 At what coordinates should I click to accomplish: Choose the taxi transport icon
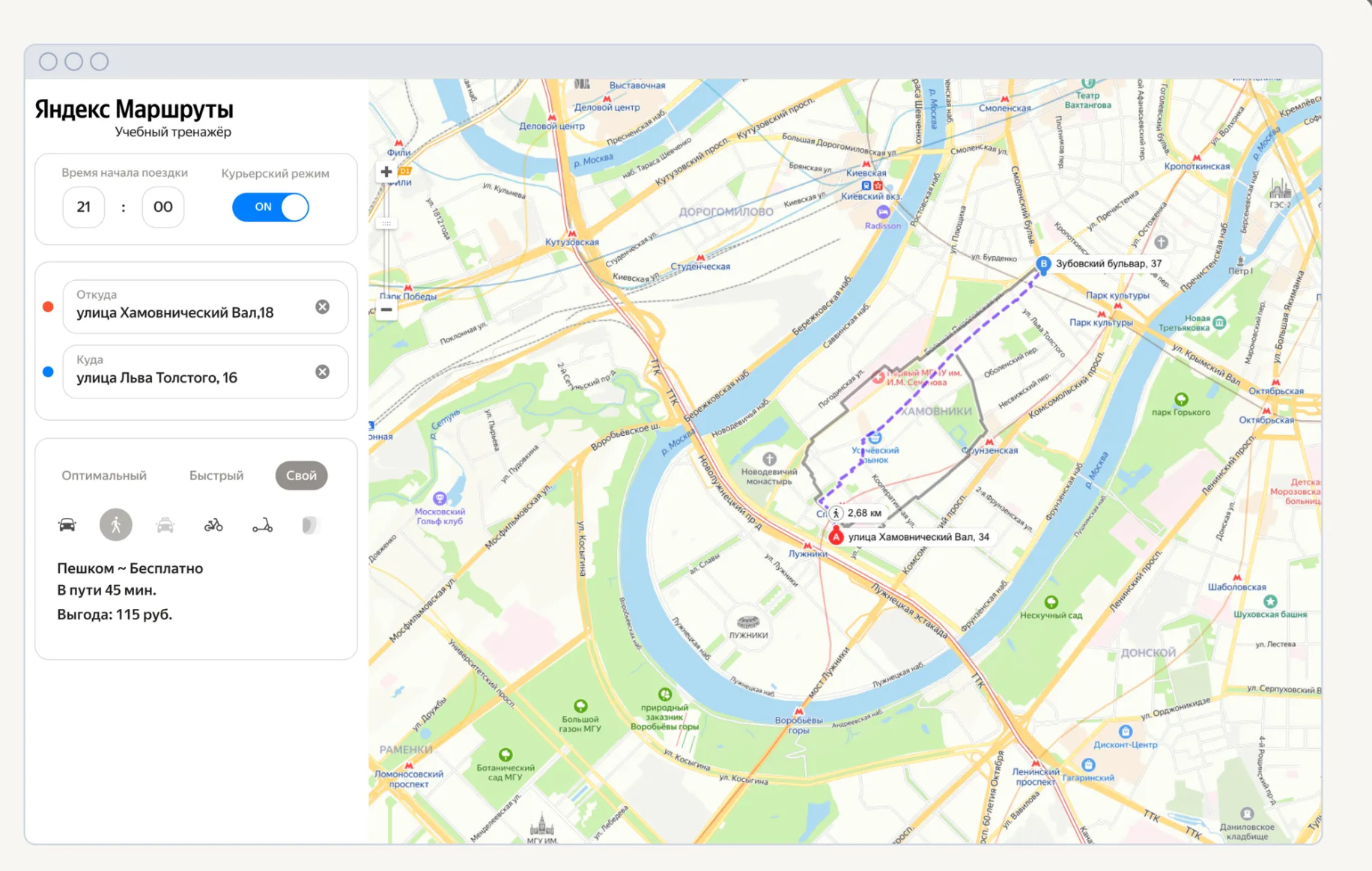click(x=165, y=525)
